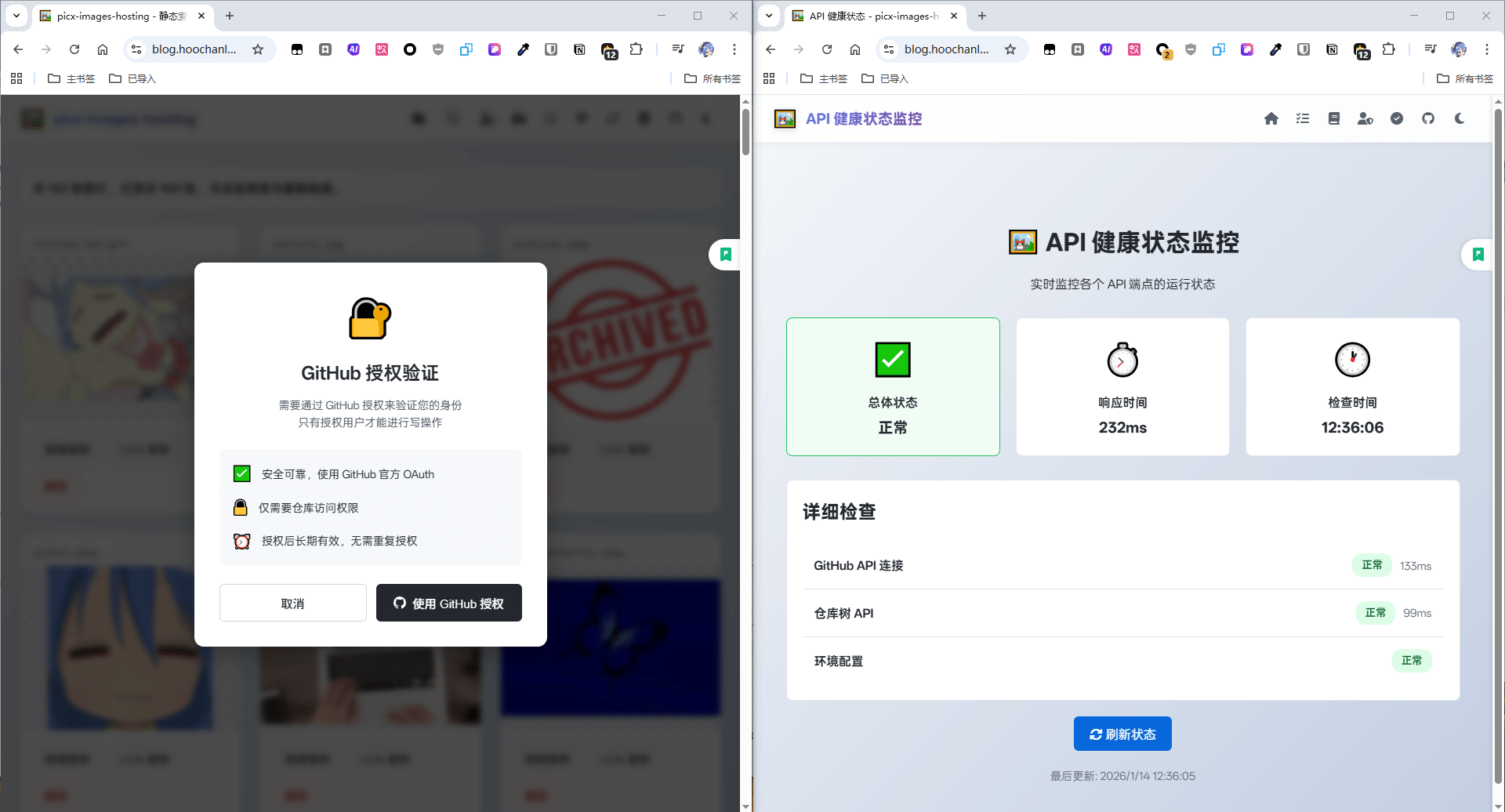
Task: Click the left window vertical scrollbar thumb
Action: (x=745, y=132)
